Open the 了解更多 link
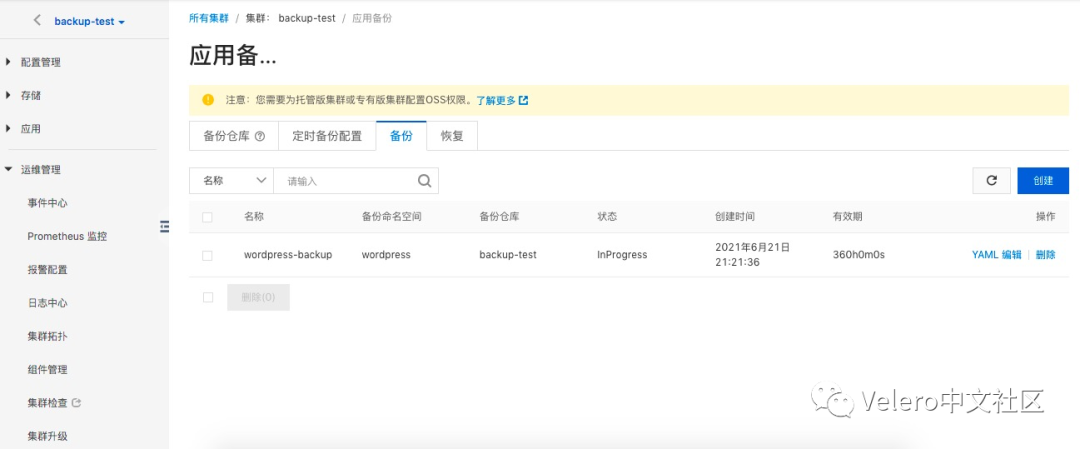 tap(496, 100)
